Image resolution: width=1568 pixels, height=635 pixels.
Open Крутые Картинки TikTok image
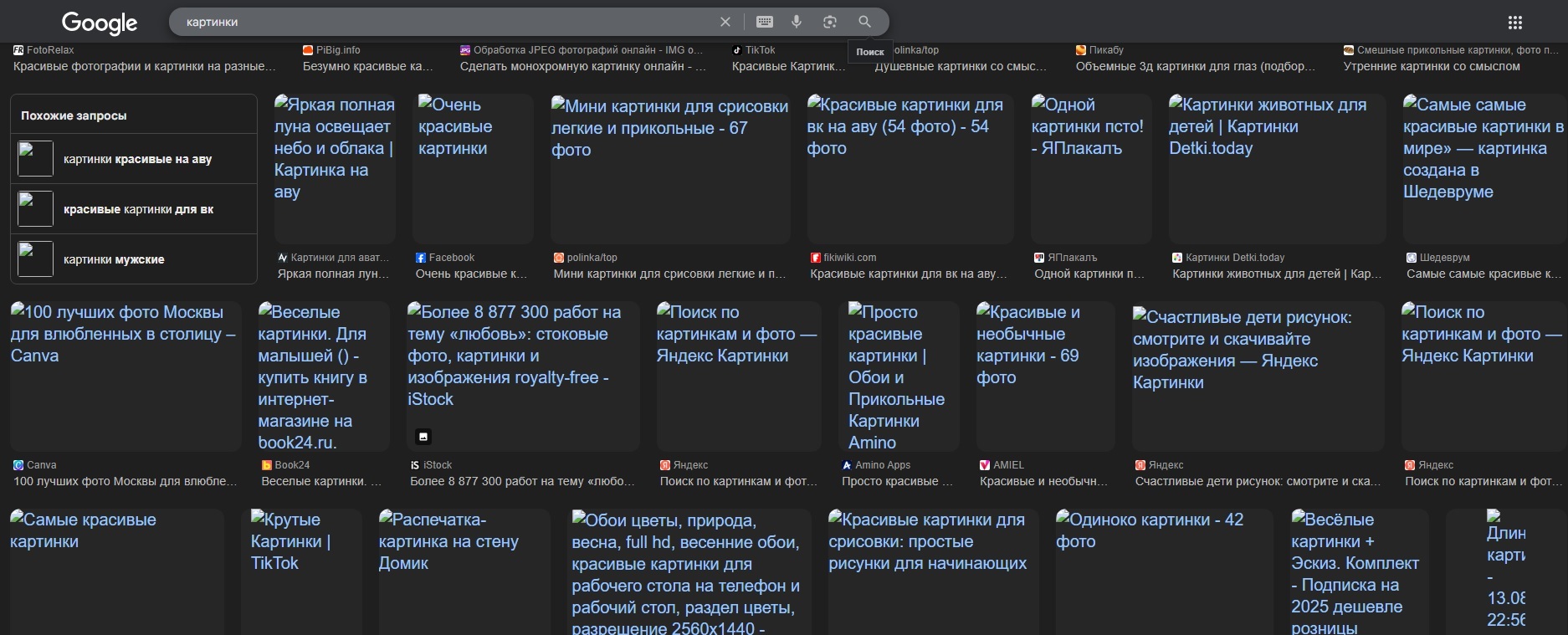coord(301,572)
